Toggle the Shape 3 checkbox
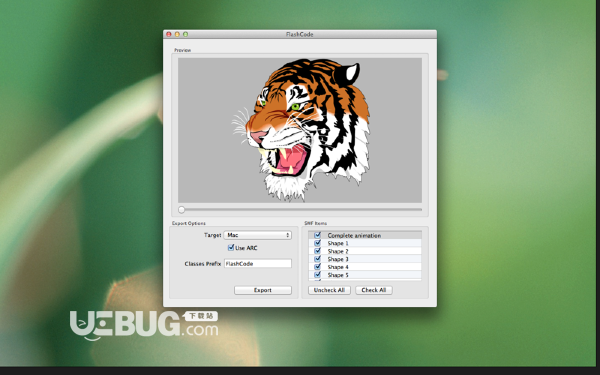Viewport: 600px width, 375px height. (x=317, y=259)
